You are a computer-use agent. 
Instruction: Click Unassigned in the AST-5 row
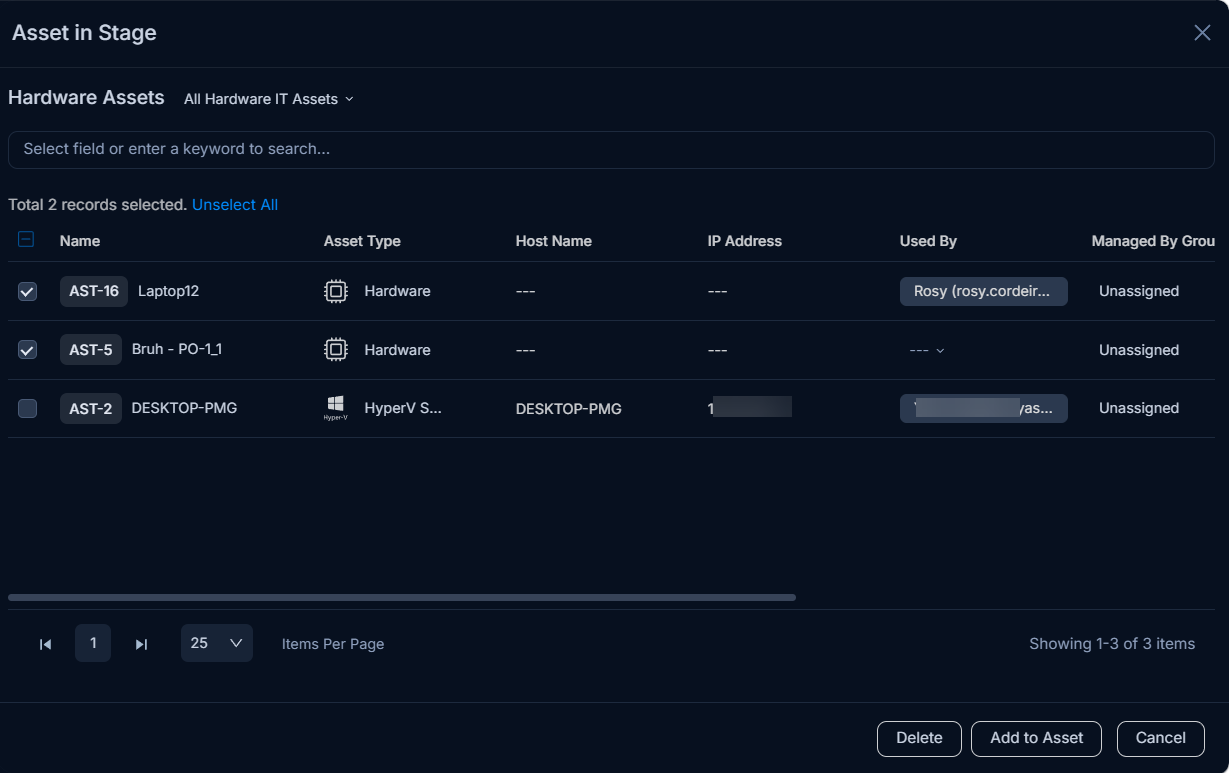(x=1139, y=350)
